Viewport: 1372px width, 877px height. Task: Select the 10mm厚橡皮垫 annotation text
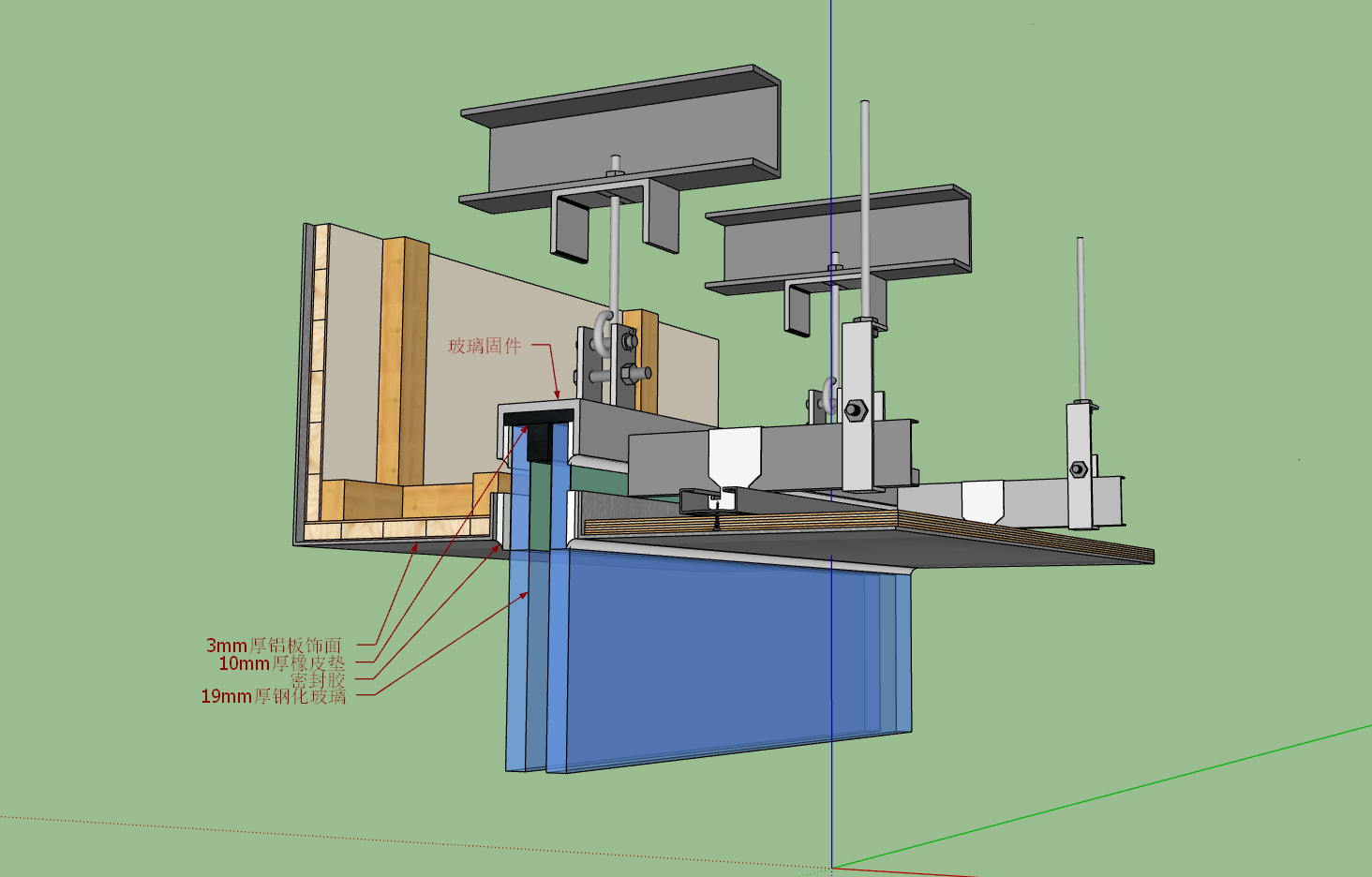click(282, 663)
